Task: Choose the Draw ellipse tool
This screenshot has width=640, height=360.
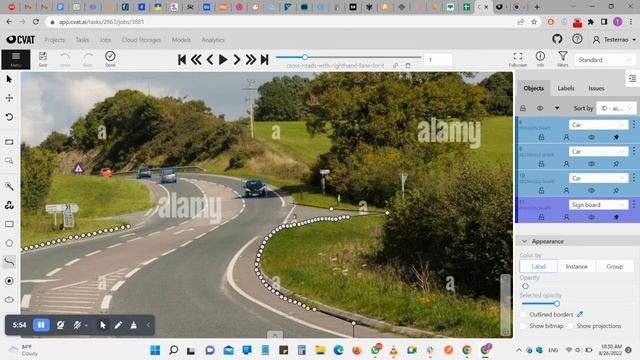Action: 9,300
